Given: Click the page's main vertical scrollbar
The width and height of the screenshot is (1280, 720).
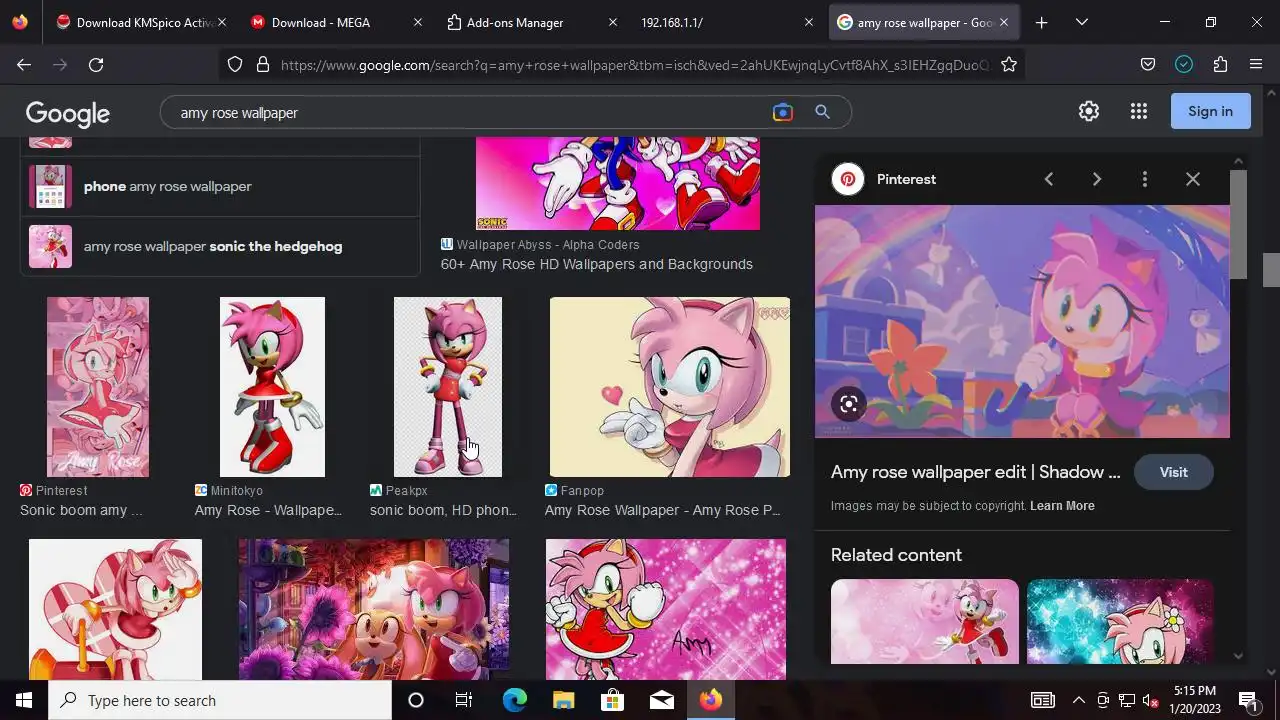Looking at the screenshot, I should (x=1271, y=270).
